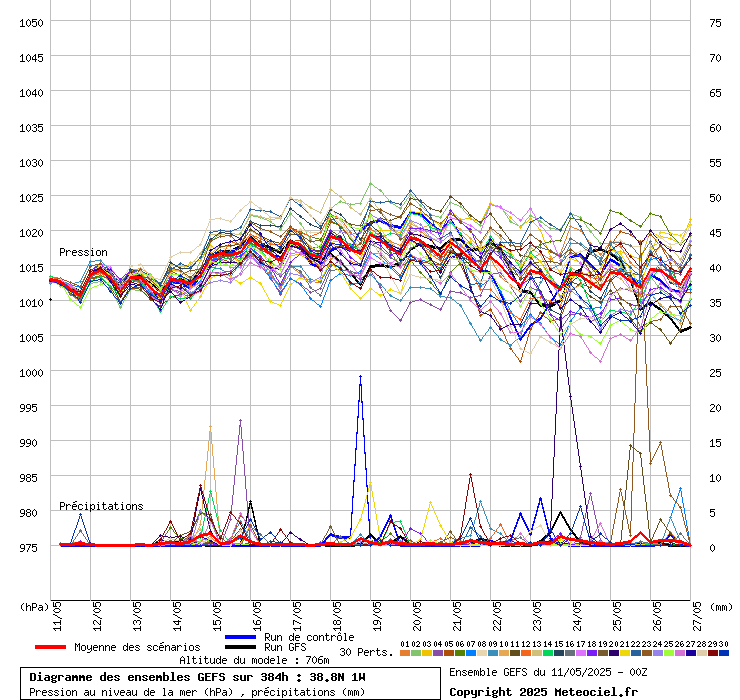Viewport: 740px width, 700px height.
Task: Click the 'Pression' label on the chart
Action: click(83, 253)
